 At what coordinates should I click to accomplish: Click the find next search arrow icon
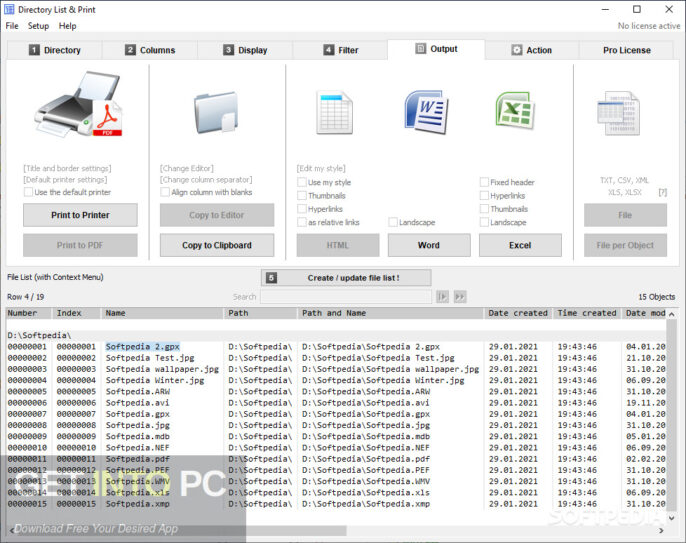[442, 297]
